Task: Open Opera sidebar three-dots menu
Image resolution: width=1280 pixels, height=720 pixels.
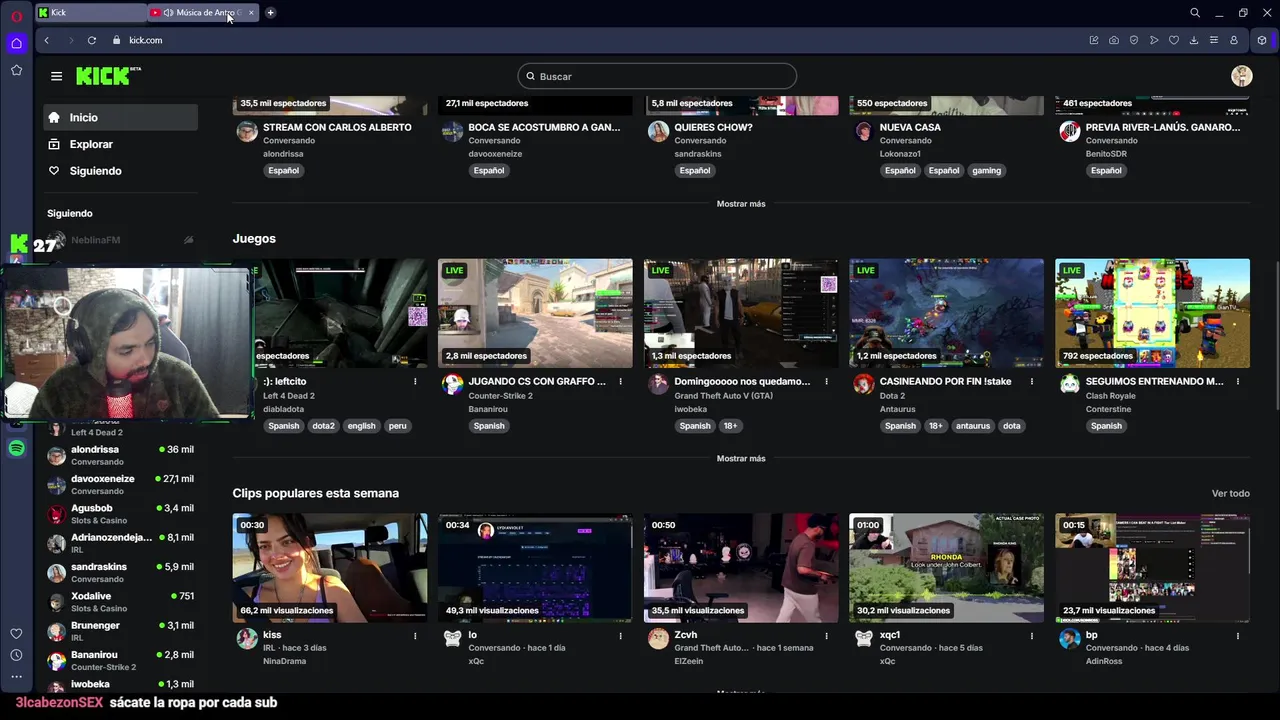Action: [x=16, y=677]
